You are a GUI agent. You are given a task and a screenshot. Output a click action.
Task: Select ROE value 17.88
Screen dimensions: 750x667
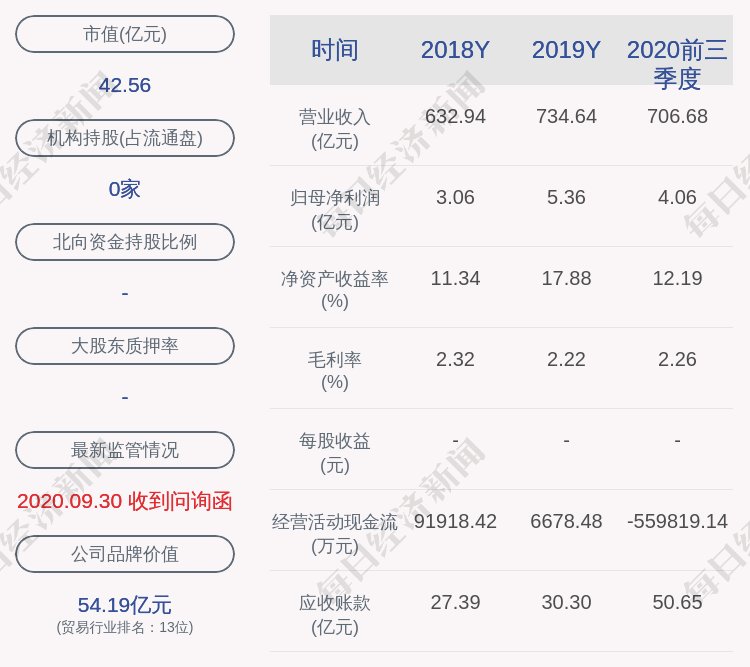tap(566, 278)
